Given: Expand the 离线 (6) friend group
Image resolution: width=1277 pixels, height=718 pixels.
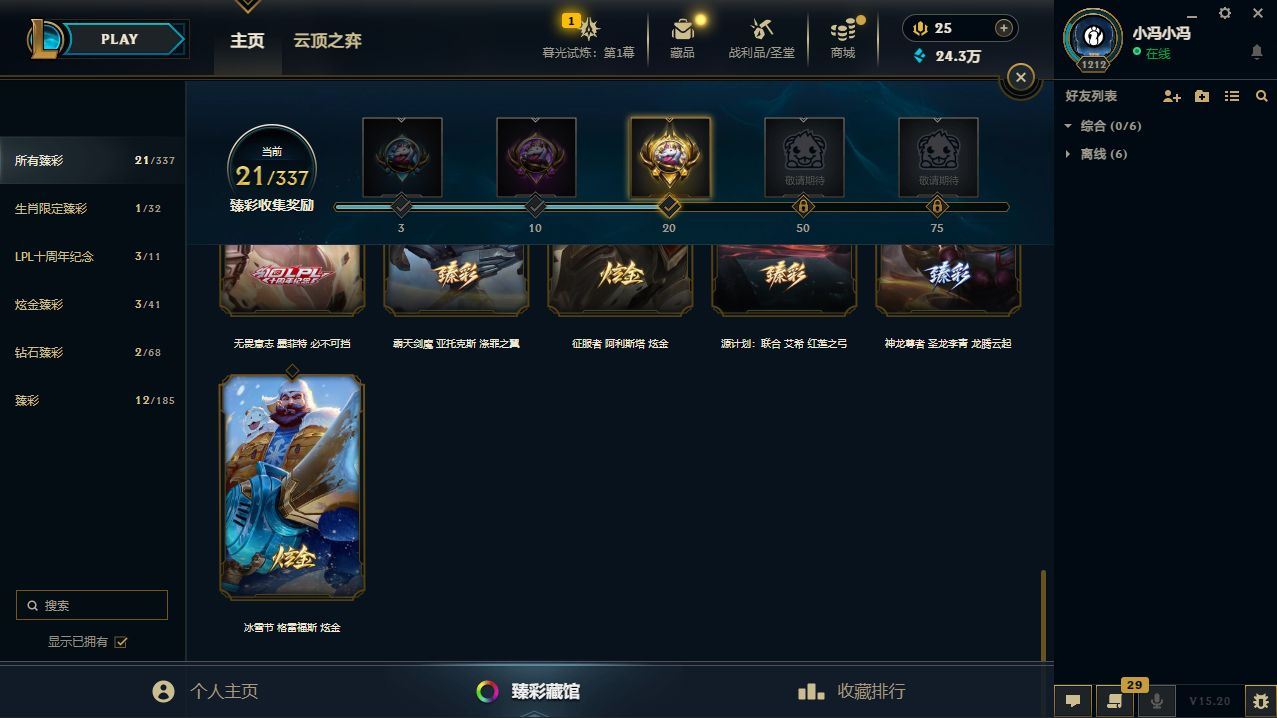Looking at the screenshot, I should (1096, 154).
